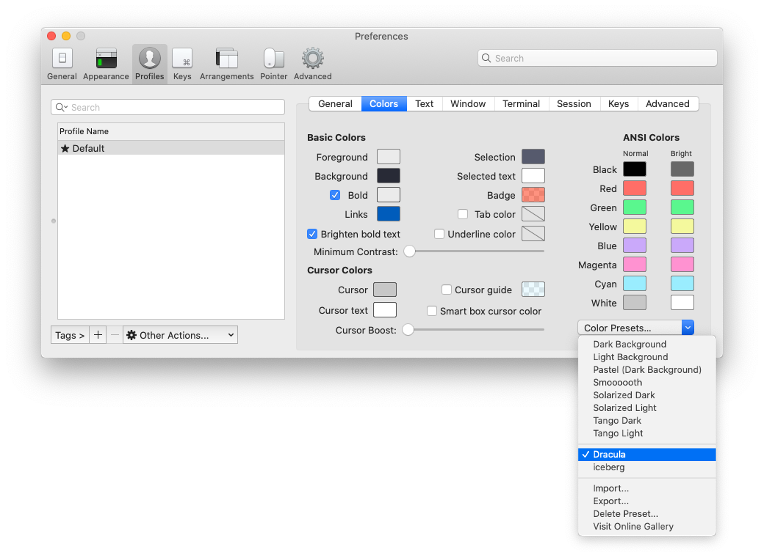Open the Normal Magenta ANSI swatch
This screenshot has height=555, width=764.
coord(635,264)
